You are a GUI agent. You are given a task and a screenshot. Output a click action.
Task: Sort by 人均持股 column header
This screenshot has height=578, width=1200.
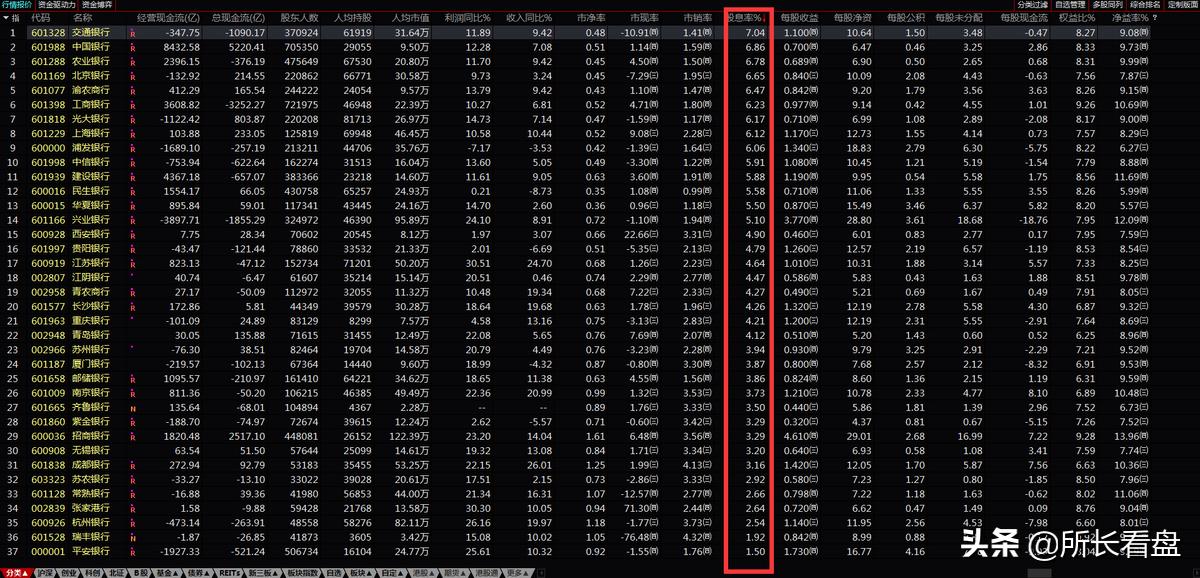[x=352, y=18]
